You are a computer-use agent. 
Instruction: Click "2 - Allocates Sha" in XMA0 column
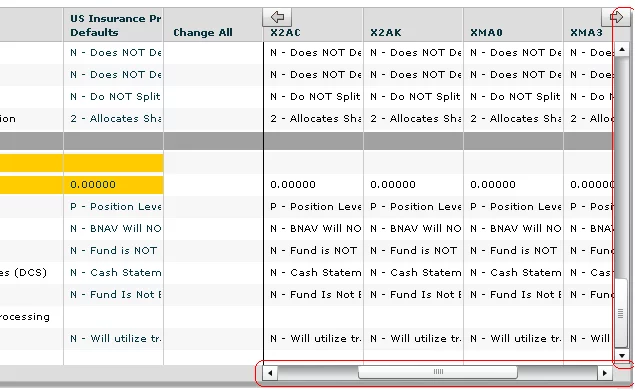point(516,118)
